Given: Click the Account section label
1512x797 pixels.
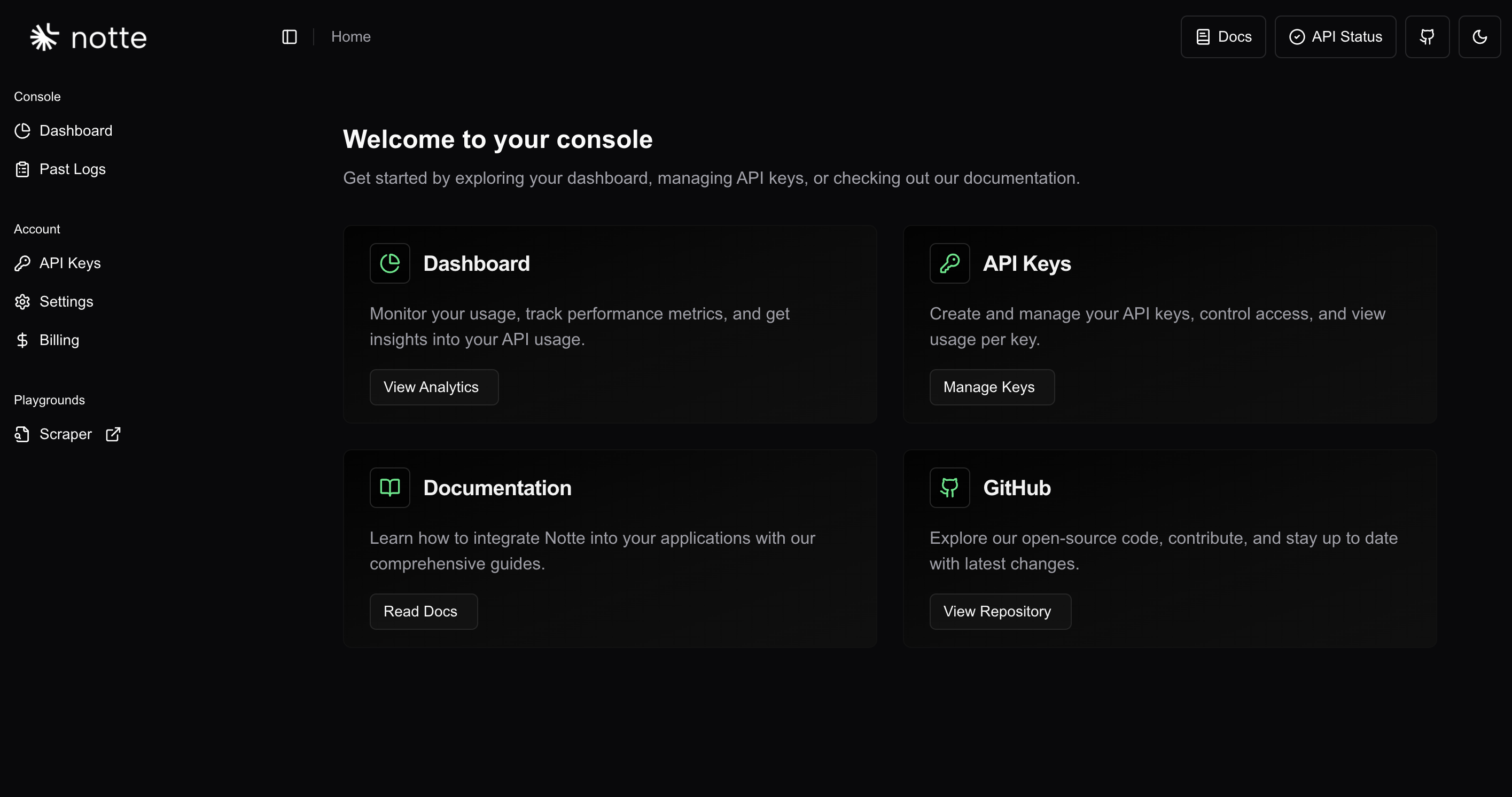Looking at the screenshot, I should [37, 230].
